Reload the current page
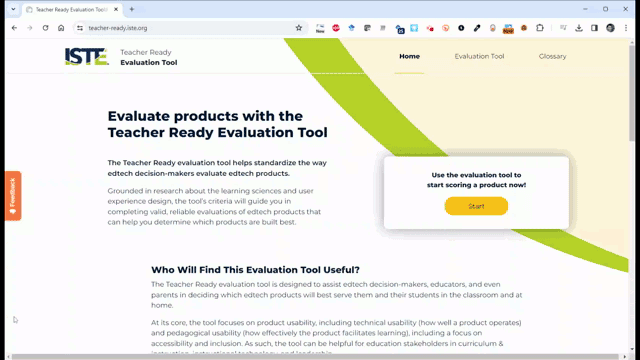 pos(45,28)
